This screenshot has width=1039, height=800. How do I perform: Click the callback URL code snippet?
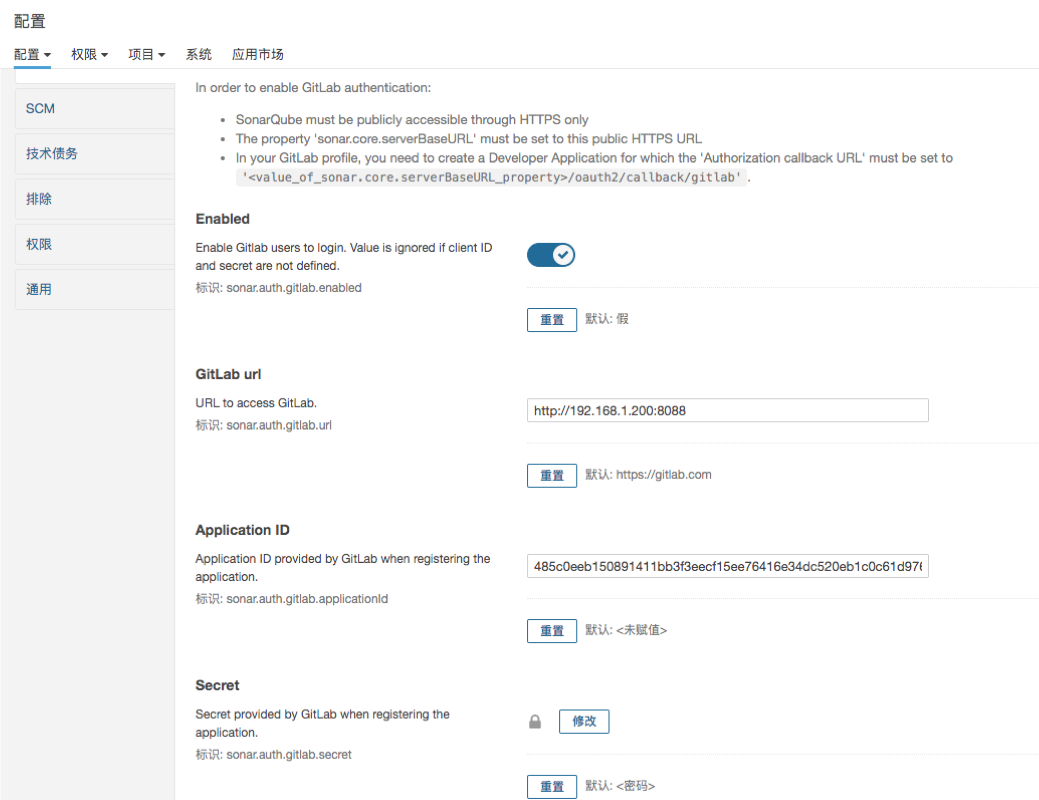click(x=491, y=177)
